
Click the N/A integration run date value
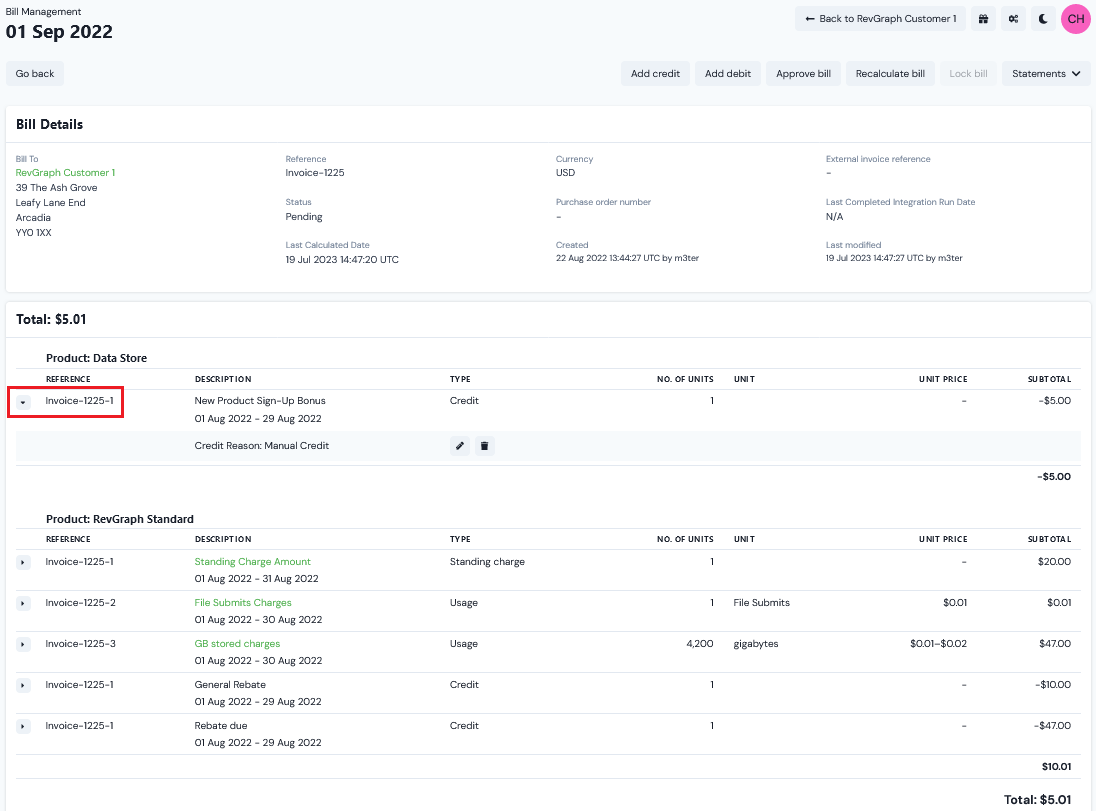835,217
